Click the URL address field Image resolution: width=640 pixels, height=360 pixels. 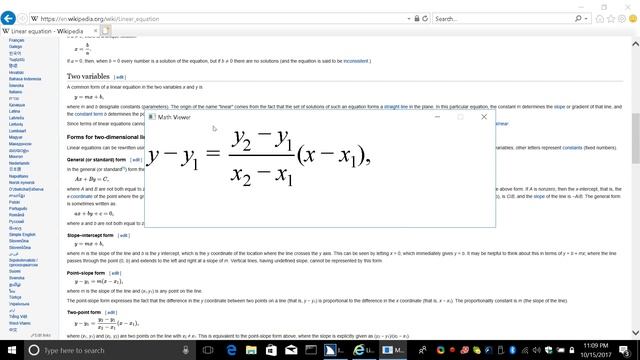[220, 19]
